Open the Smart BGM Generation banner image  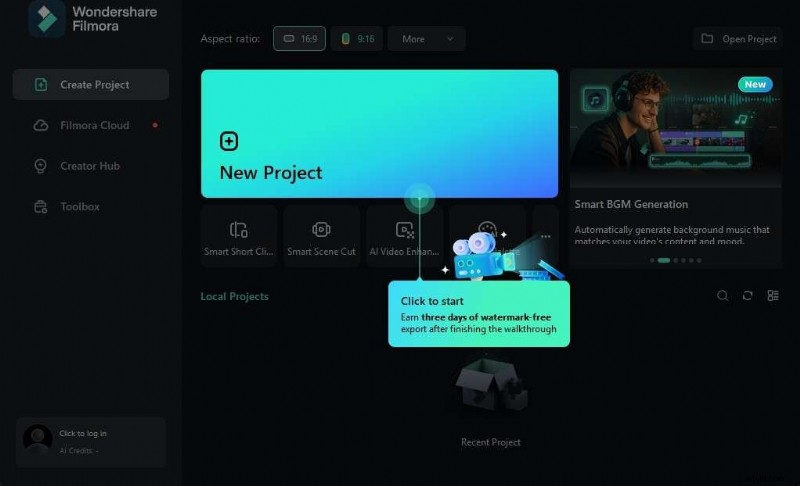675,130
